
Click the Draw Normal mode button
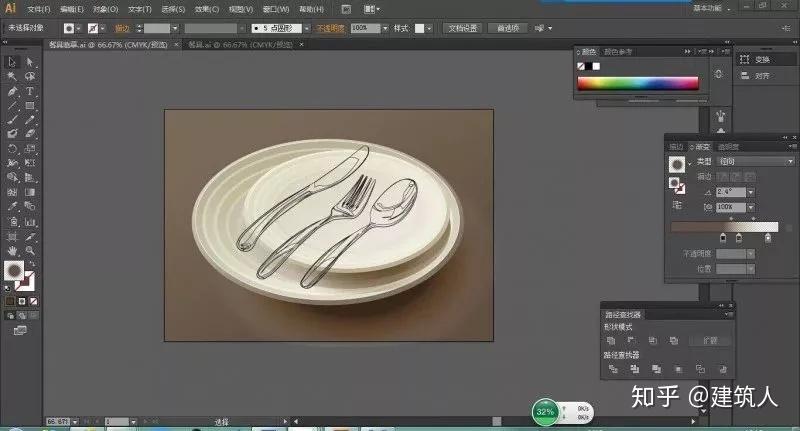[x=10, y=316]
